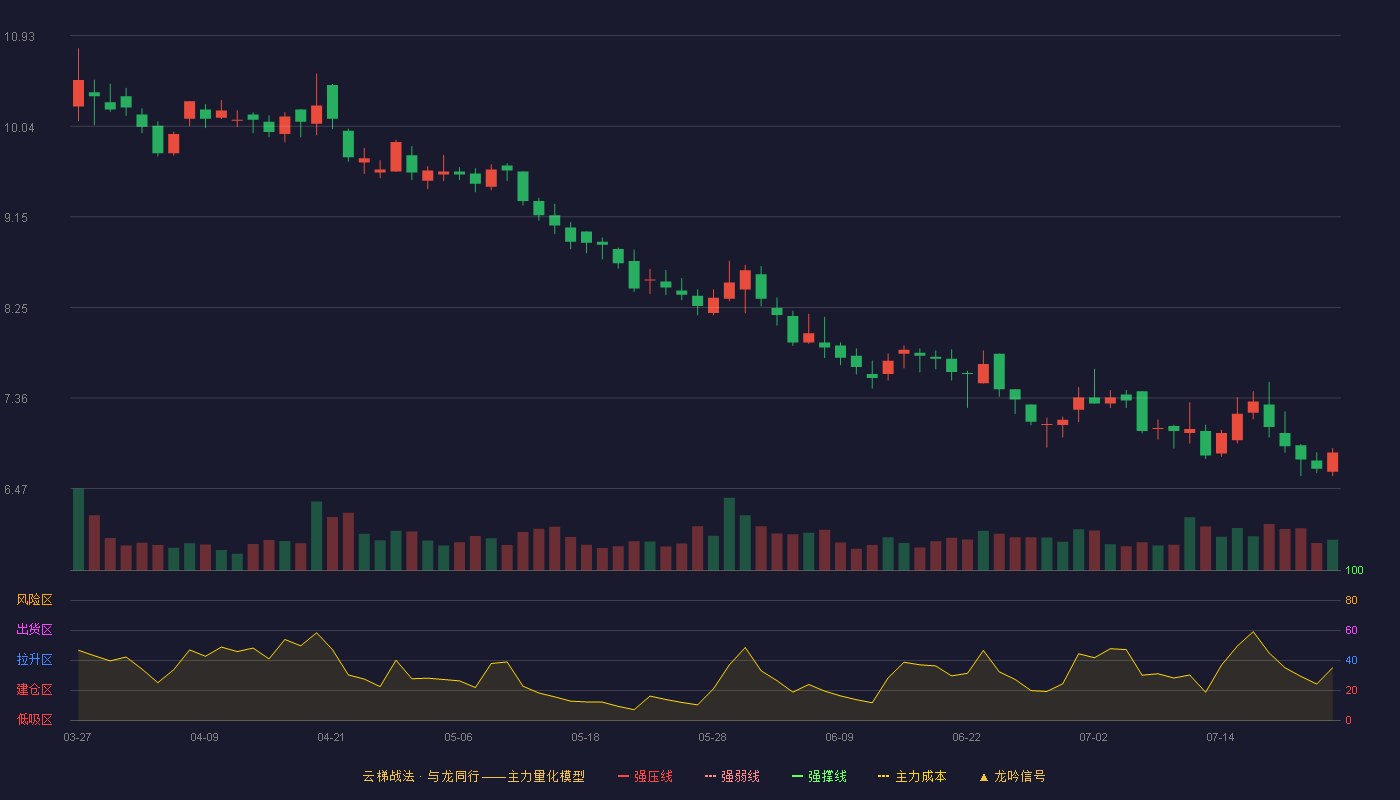Select the last red candlestick at chart's right end
The width and height of the screenshot is (1400, 800).
pos(1332,462)
